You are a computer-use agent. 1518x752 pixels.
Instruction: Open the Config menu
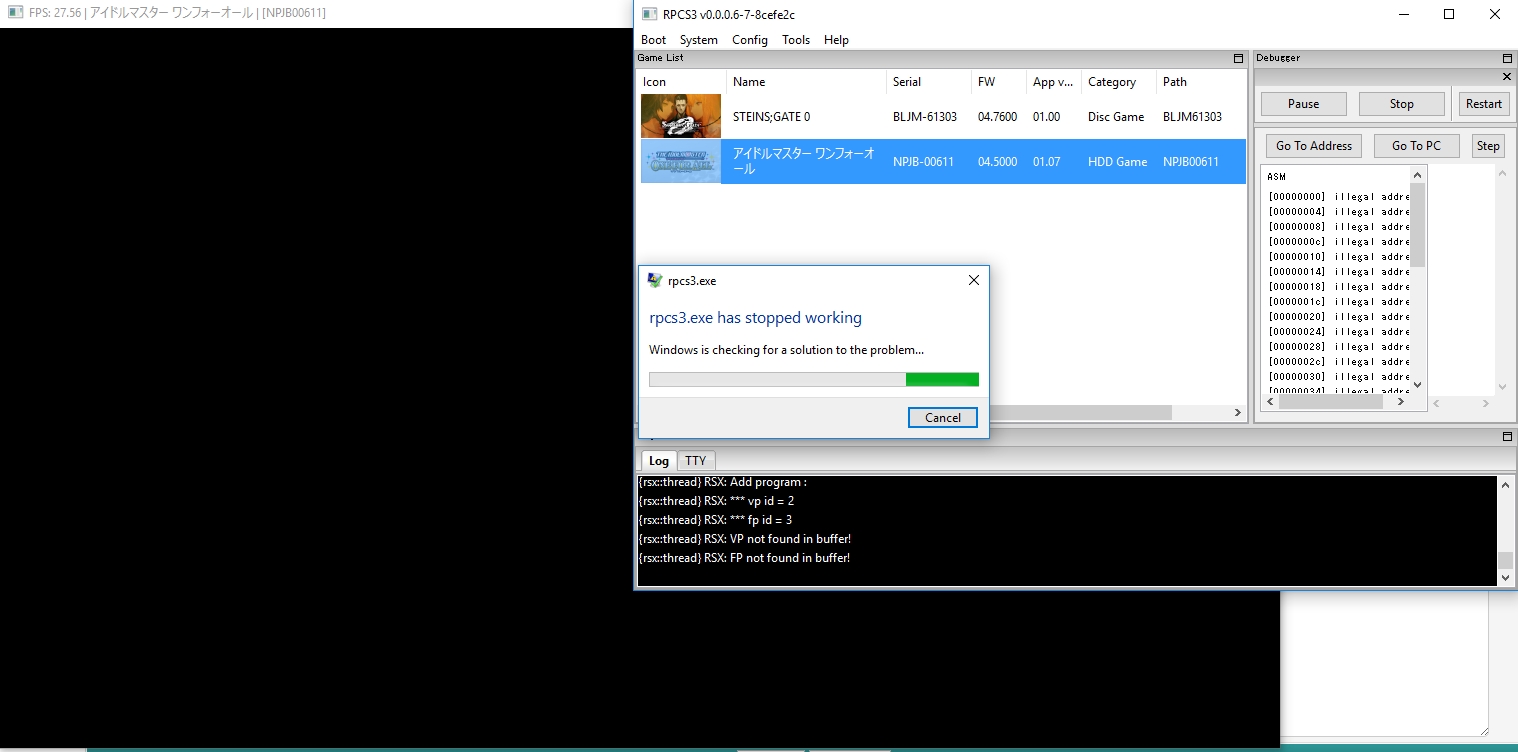pyautogui.click(x=749, y=40)
